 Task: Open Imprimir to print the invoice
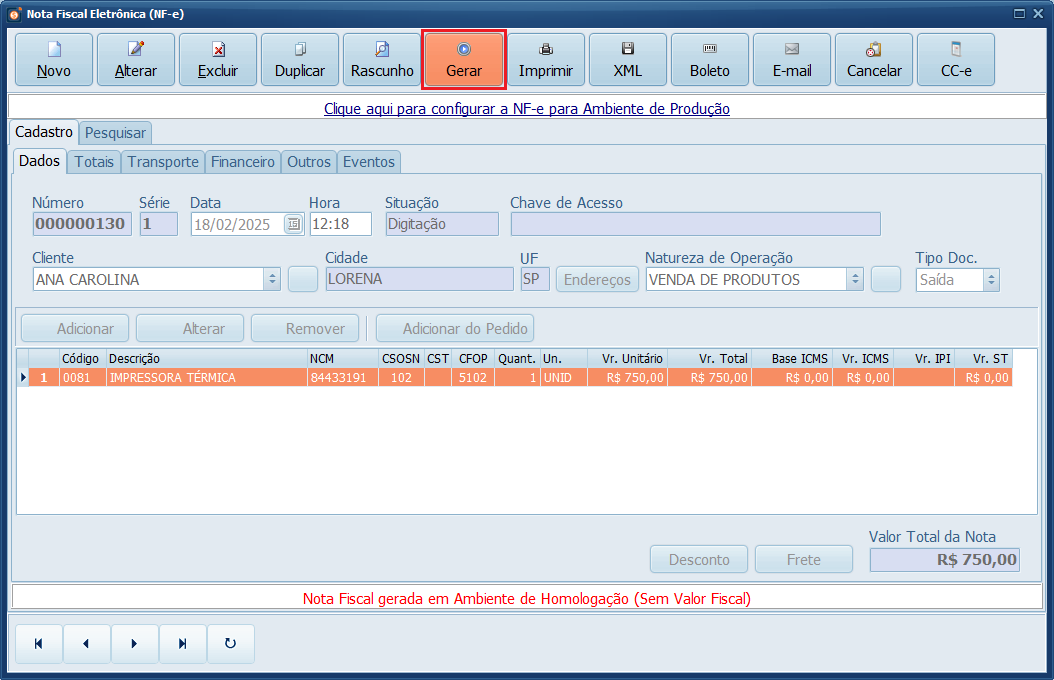546,59
